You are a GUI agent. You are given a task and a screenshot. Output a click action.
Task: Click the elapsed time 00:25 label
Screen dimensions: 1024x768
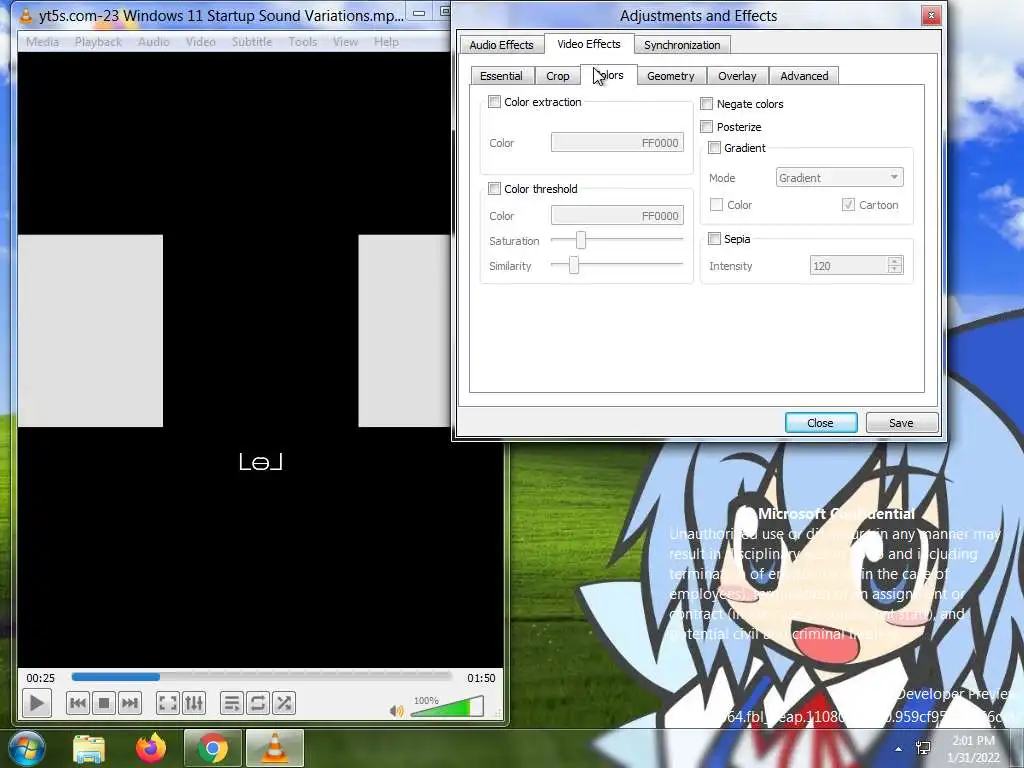coord(40,678)
